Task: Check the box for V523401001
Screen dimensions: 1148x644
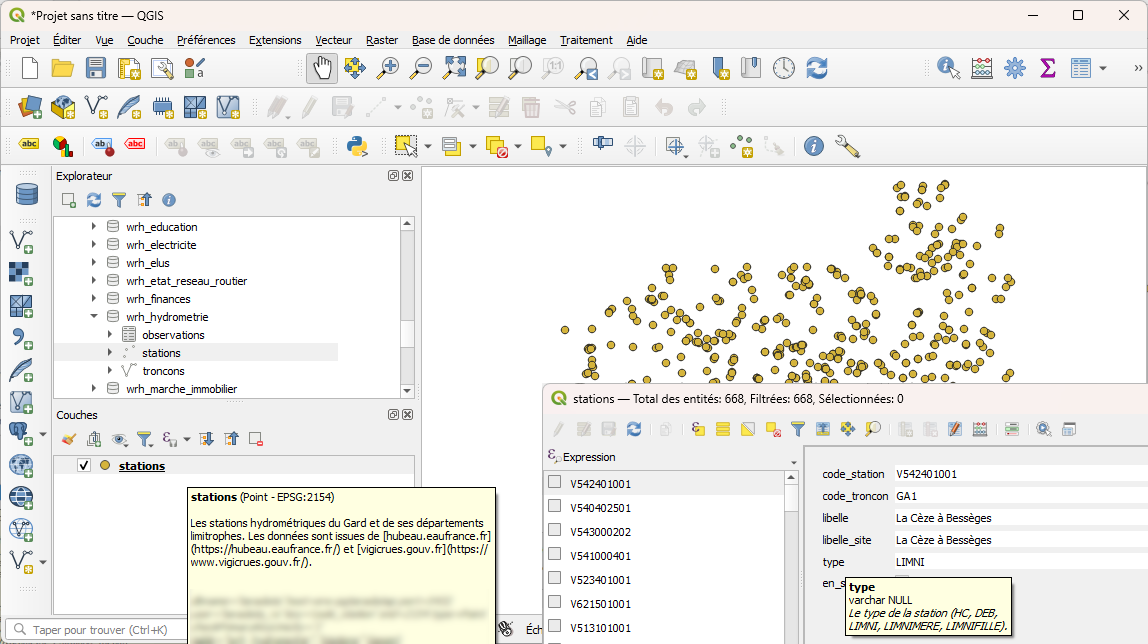Action: (555, 579)
